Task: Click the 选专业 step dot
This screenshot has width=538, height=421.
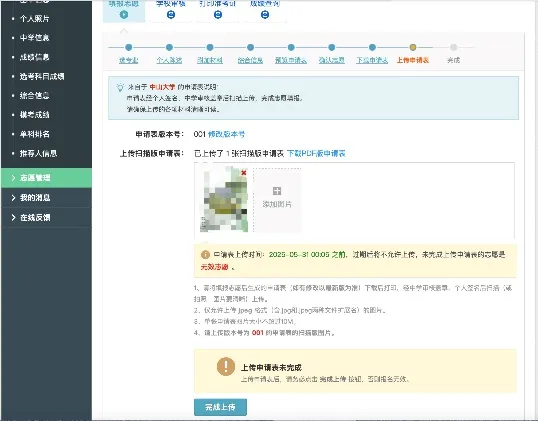Action: click(129, 47)
